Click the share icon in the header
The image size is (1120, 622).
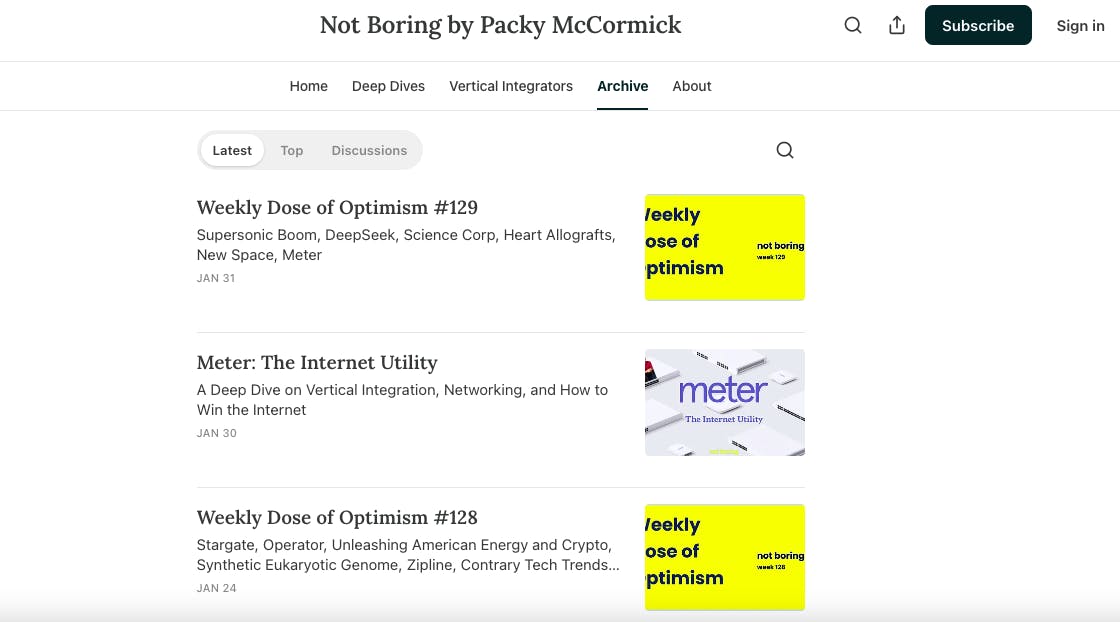tap(897, 26)
